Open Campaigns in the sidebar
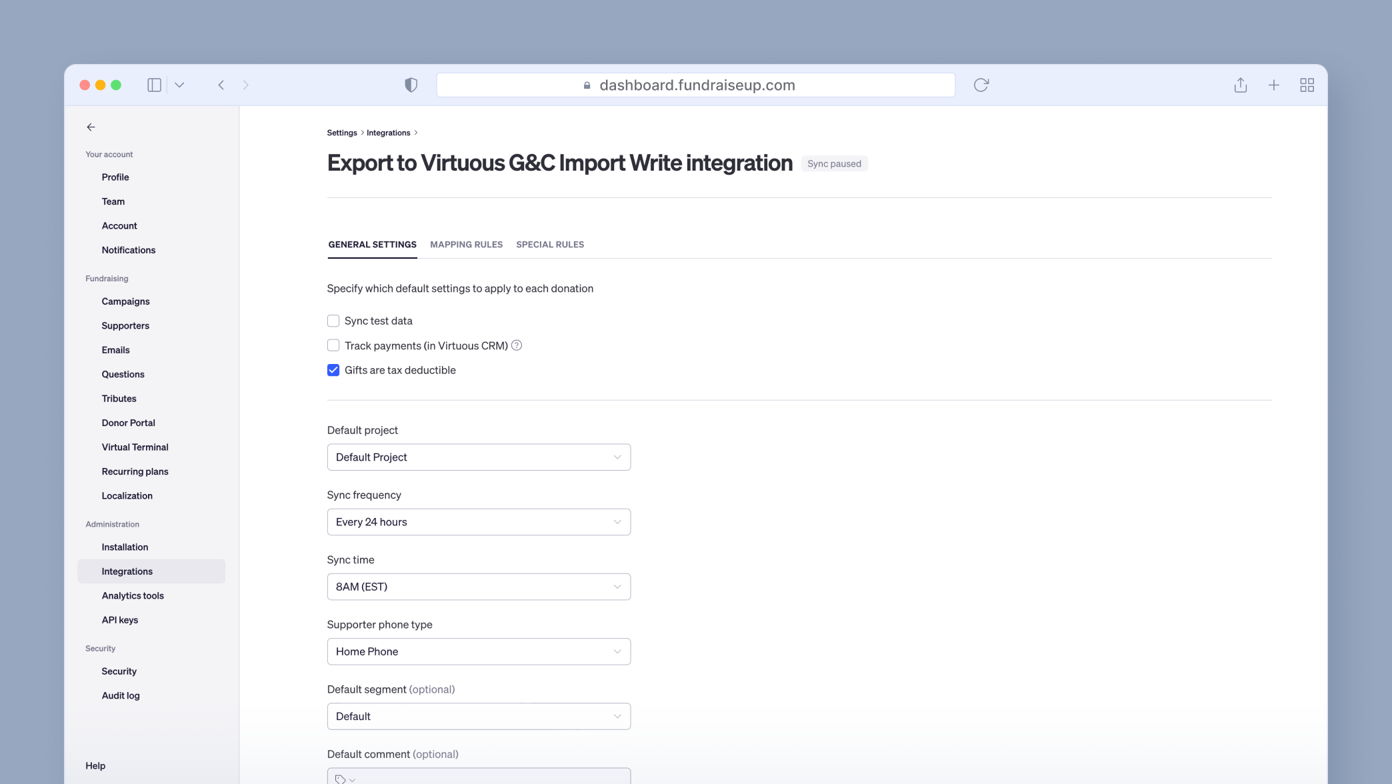The height and width of the screenshot is (784, 1392). point(125,302)
